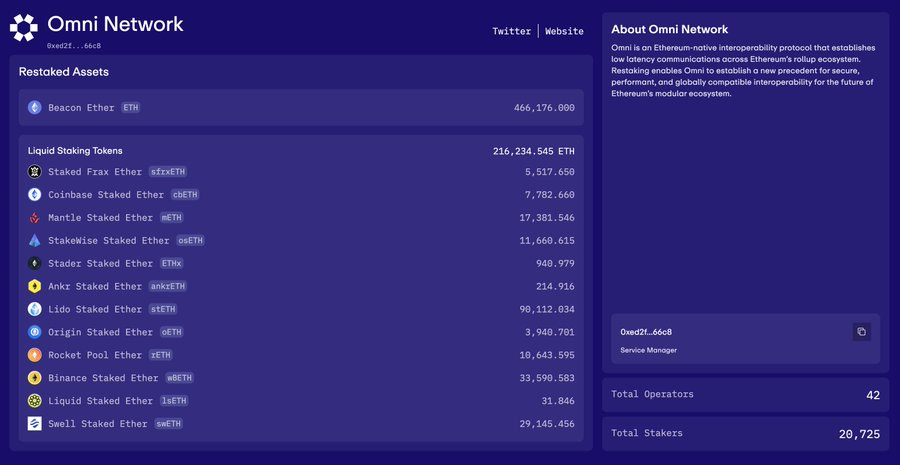Open the Website link
The image size is (900, 465).
coord(564,32)
